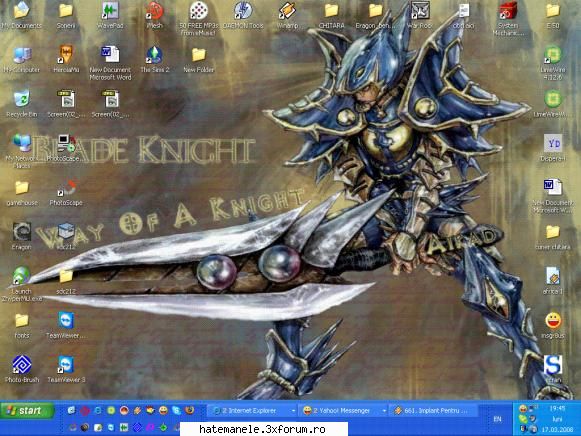581x436 pixels.
Task: Expand the Internet Explorer group dropdown arrow
Action: tap(293, 411)
